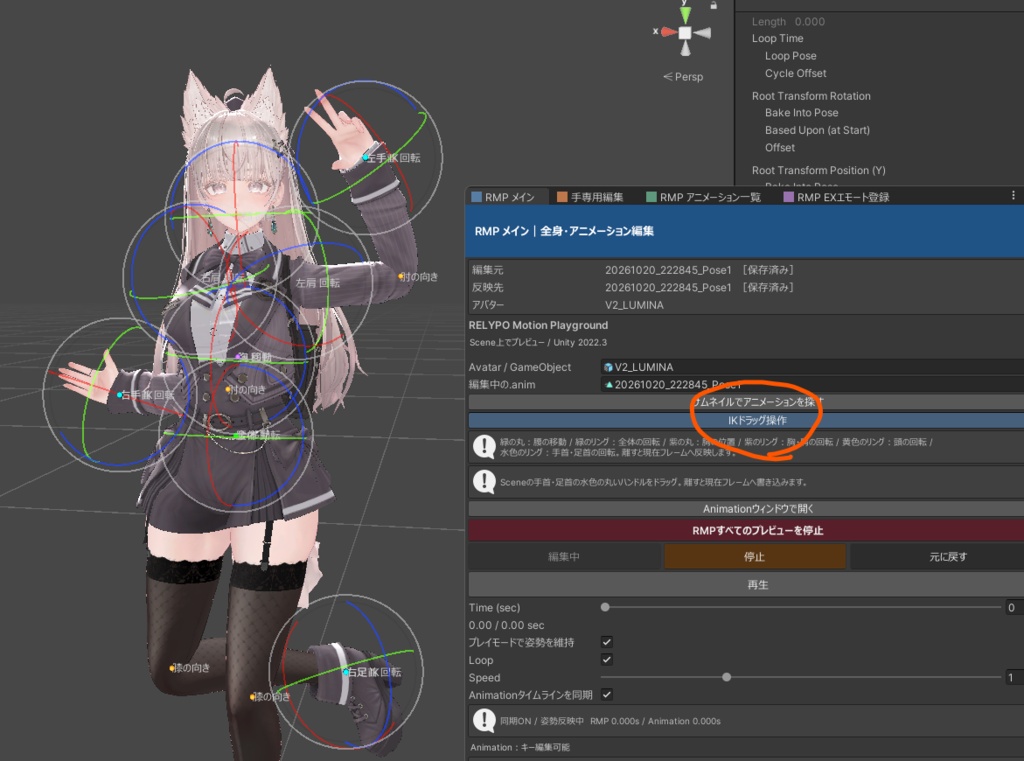Click the green Y axis cone on scene gizmo
Image resolution: width=1024 pixels, height=761 pixels.
click(684, 14)
